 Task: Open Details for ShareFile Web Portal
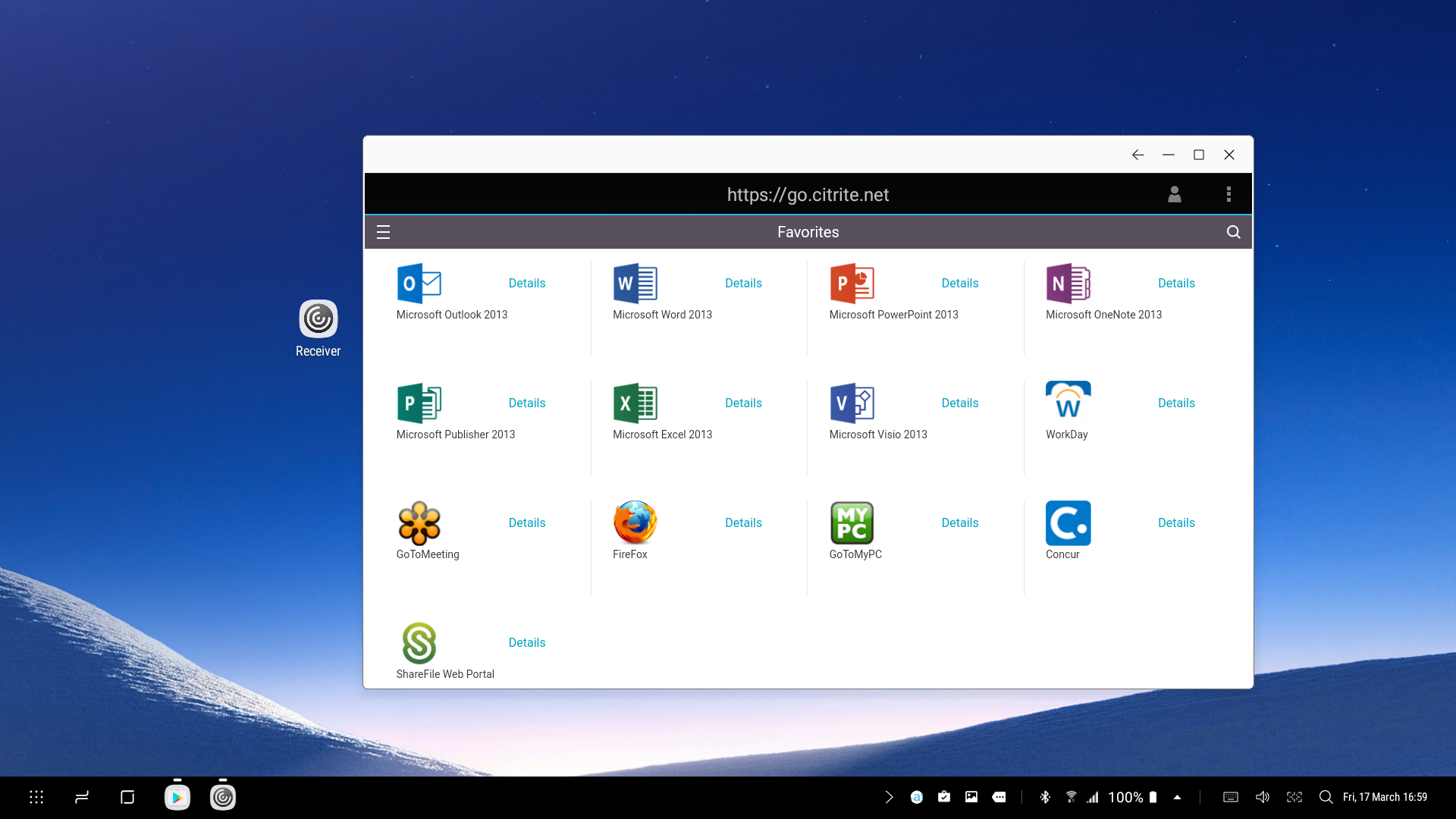point(527,643)
